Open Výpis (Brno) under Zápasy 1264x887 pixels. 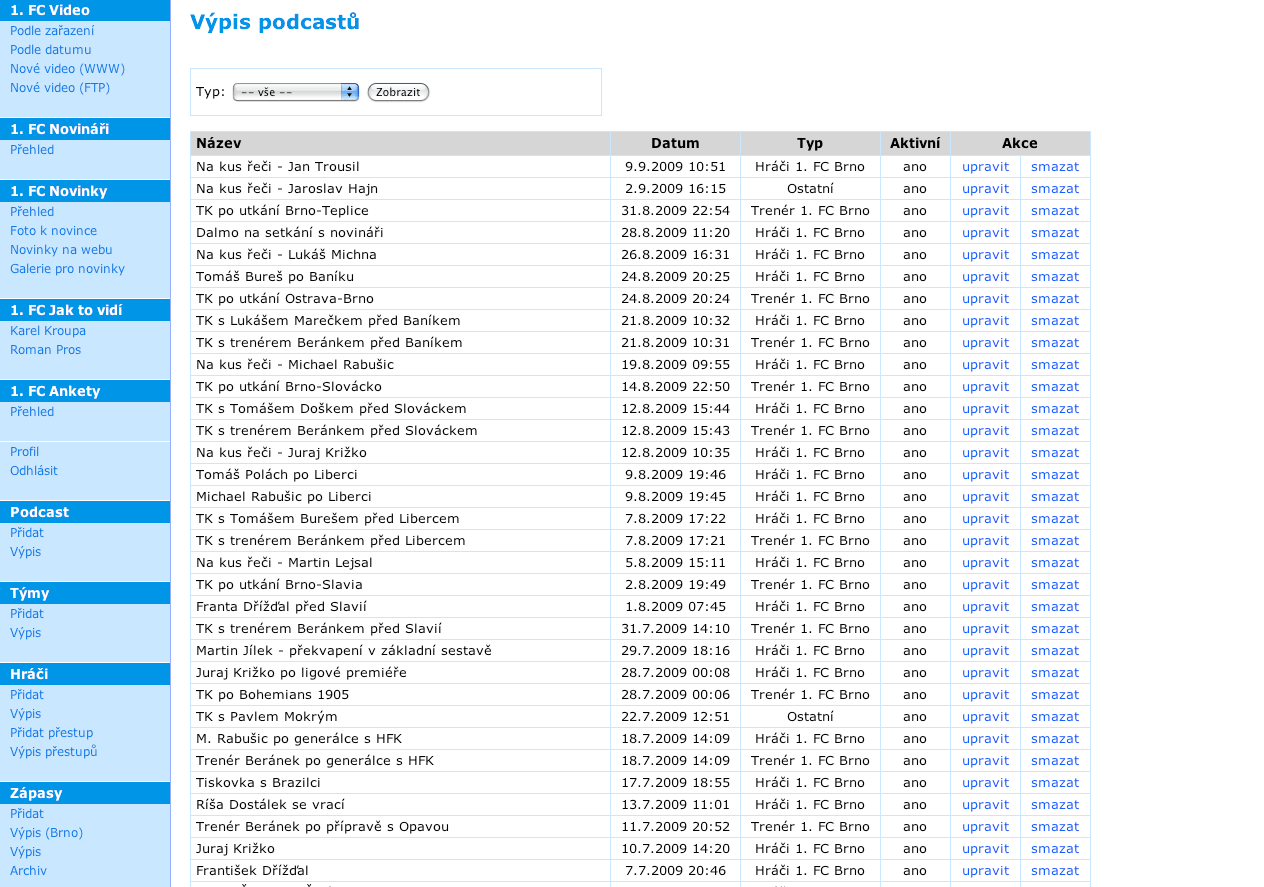(x=46, y=833)
